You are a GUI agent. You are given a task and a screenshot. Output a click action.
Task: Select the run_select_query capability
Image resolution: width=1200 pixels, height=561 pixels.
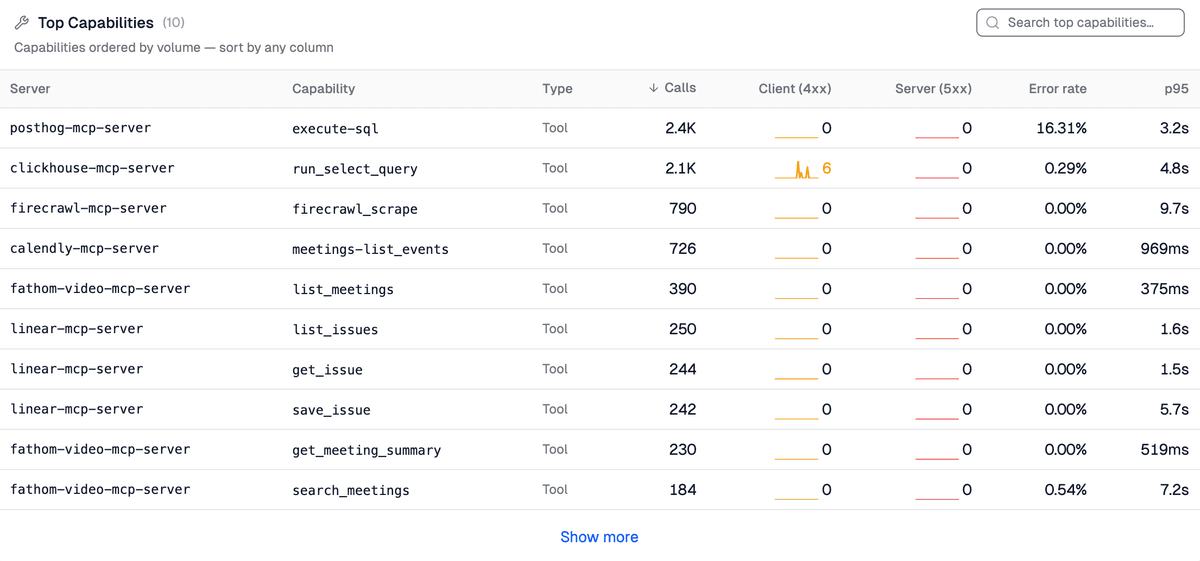click(x=354, y=169)
